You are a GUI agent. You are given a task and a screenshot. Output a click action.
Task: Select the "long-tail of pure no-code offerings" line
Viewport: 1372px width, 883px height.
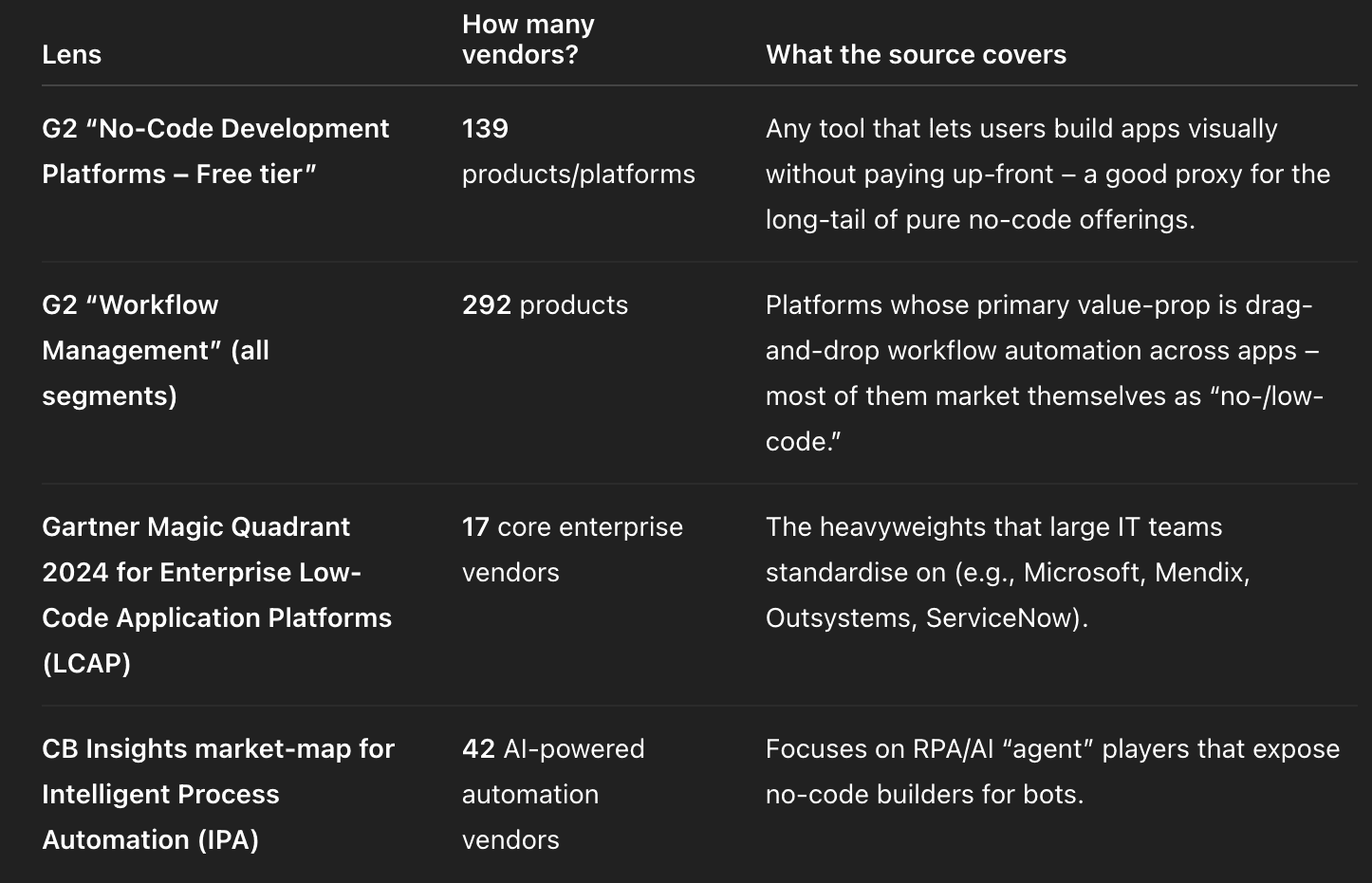coord(980,220)
